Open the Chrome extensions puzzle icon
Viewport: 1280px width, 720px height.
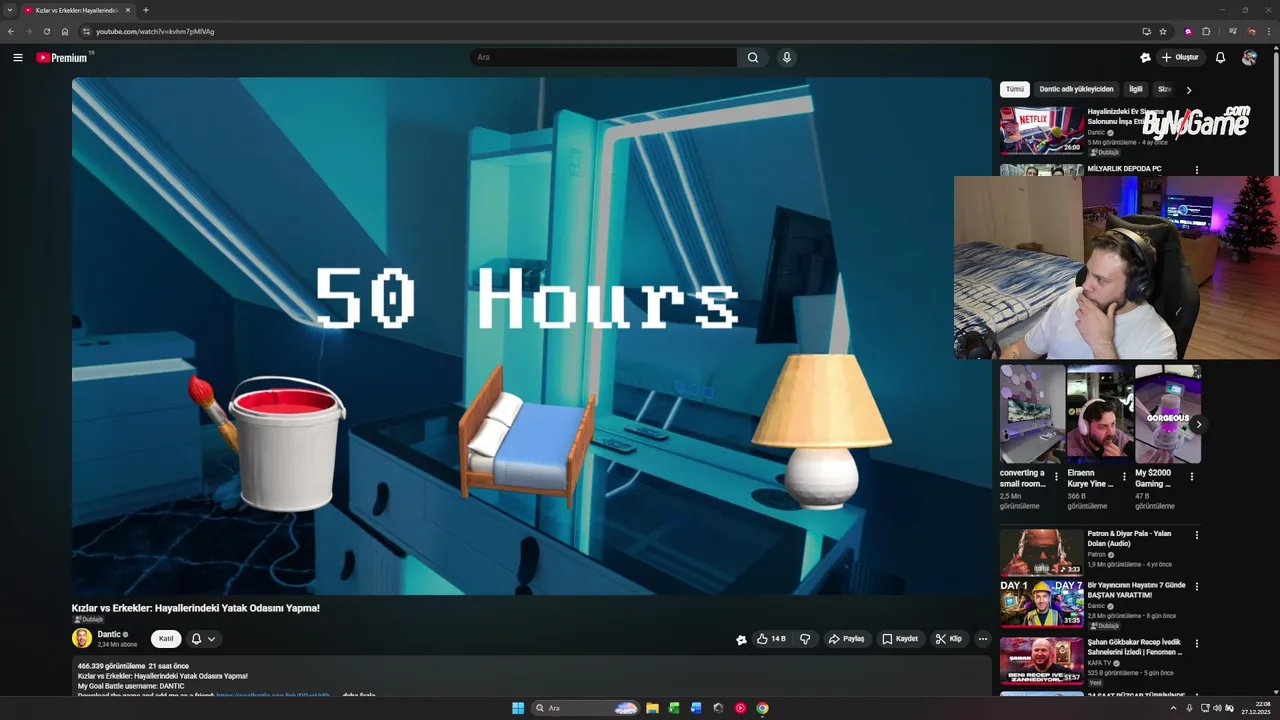pos(1206,31)
